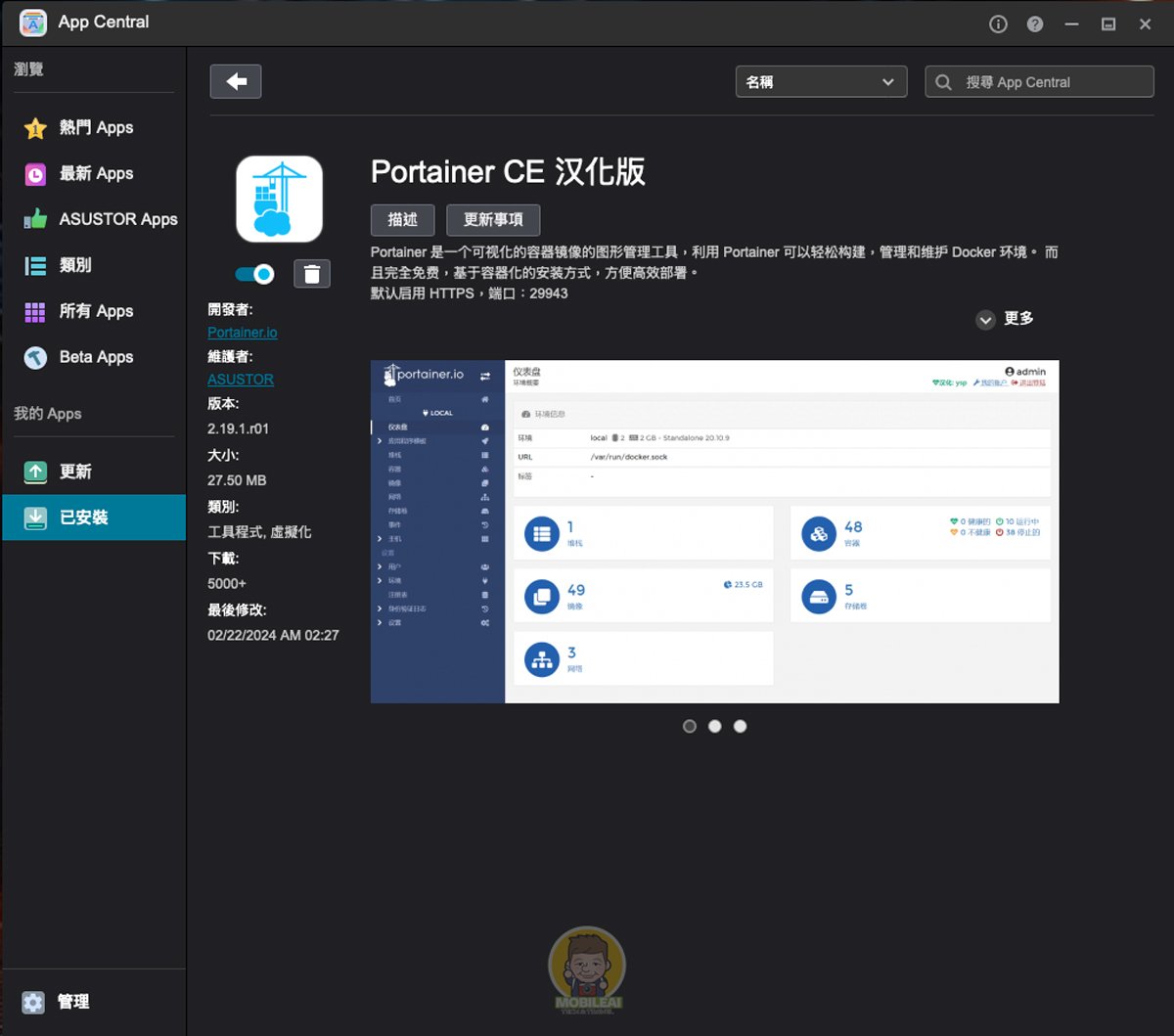Click the App Central logo icon

click(x=33, y=23)
